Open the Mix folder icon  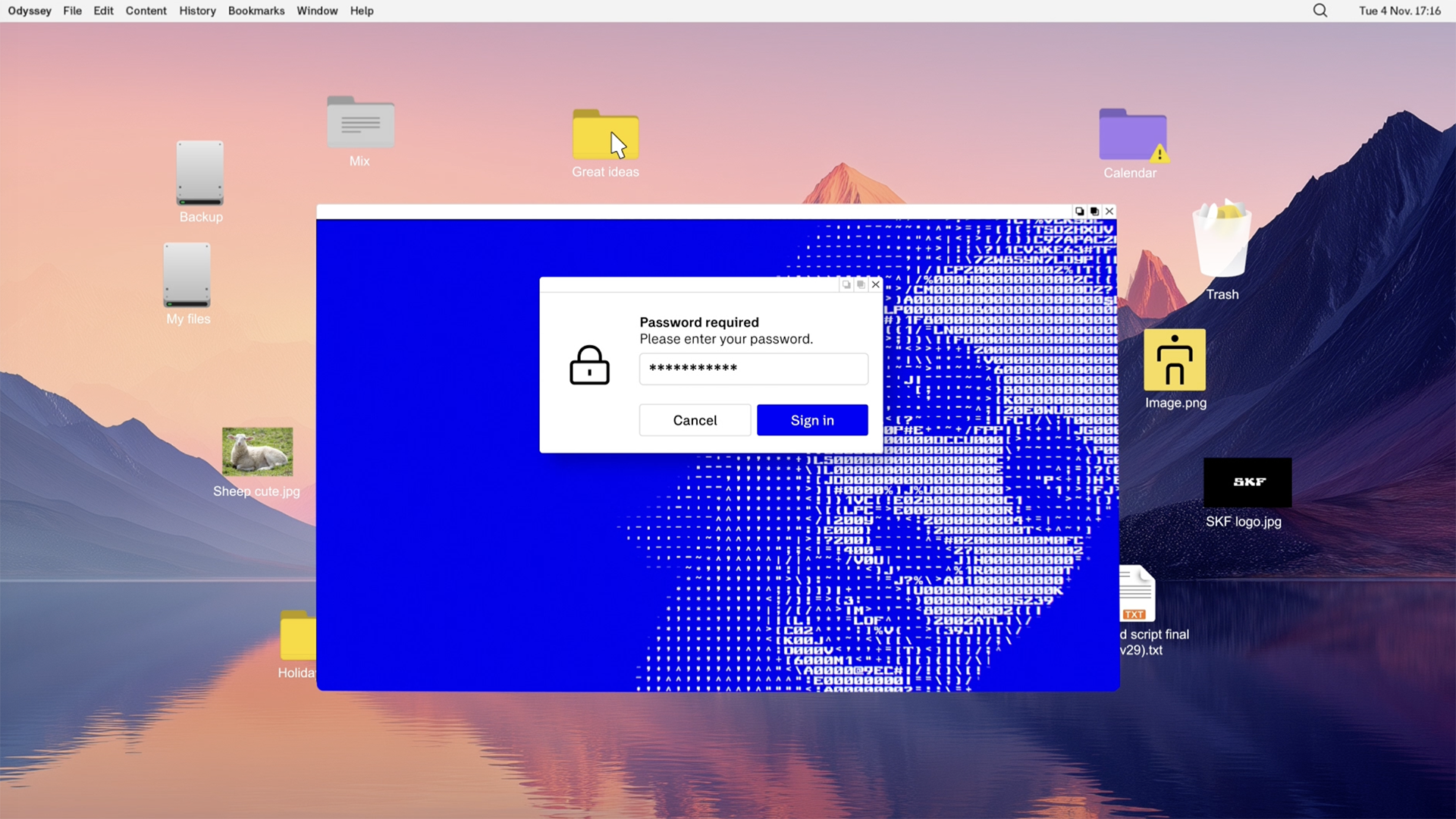[x=360, y=123]
